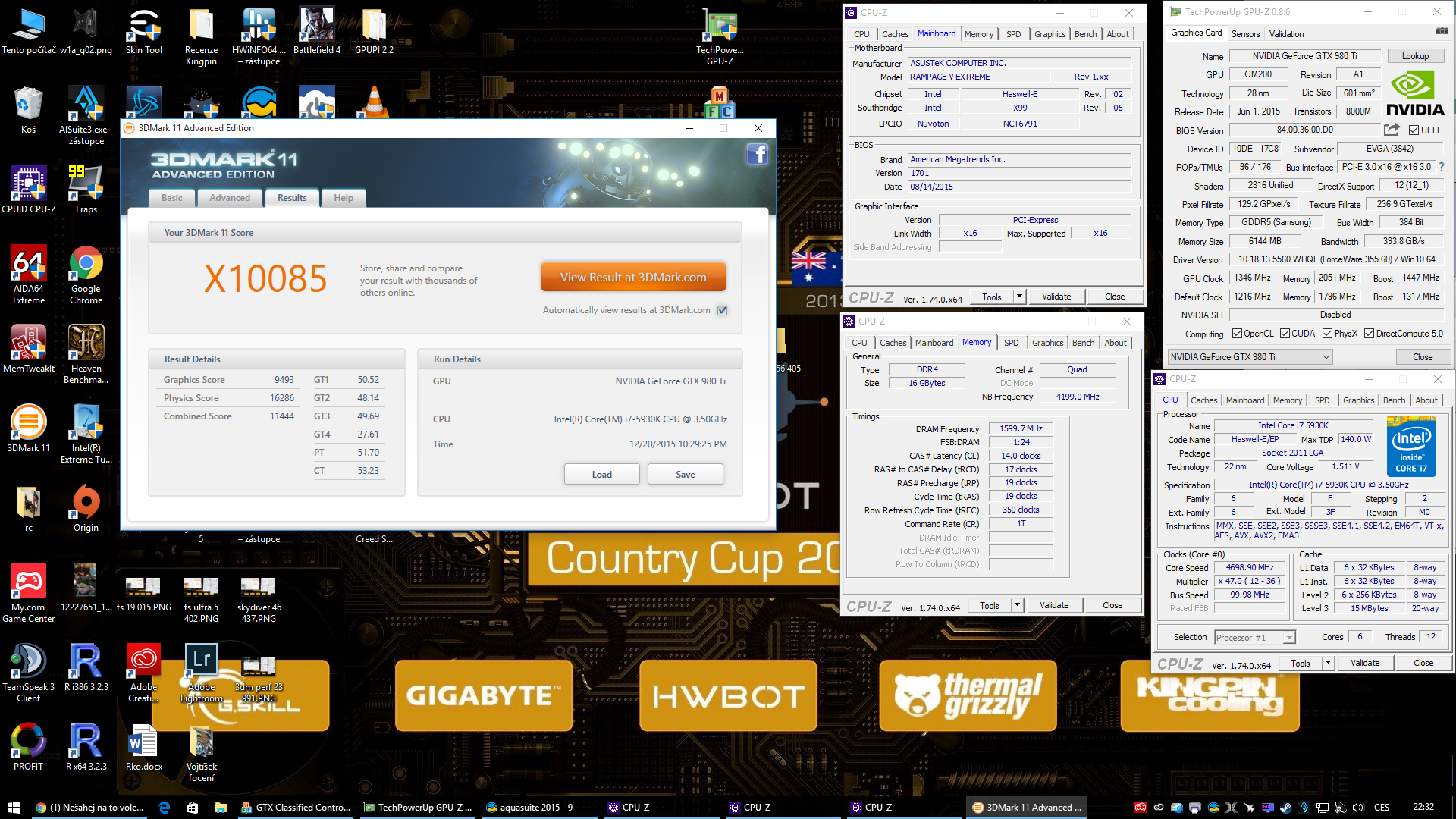
Task: Open the Origin desktop shortcut
Action: tap(86, 508)
